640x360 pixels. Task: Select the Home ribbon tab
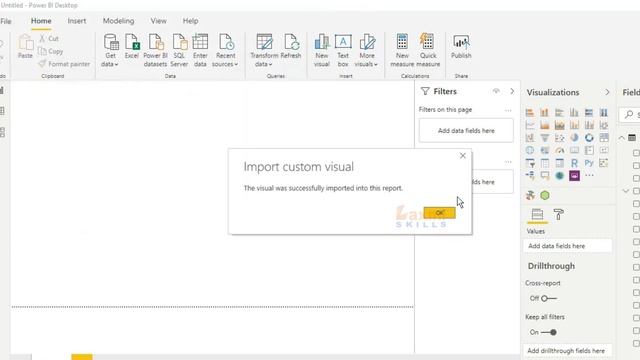pyautogui.click(x=41, y=21)
